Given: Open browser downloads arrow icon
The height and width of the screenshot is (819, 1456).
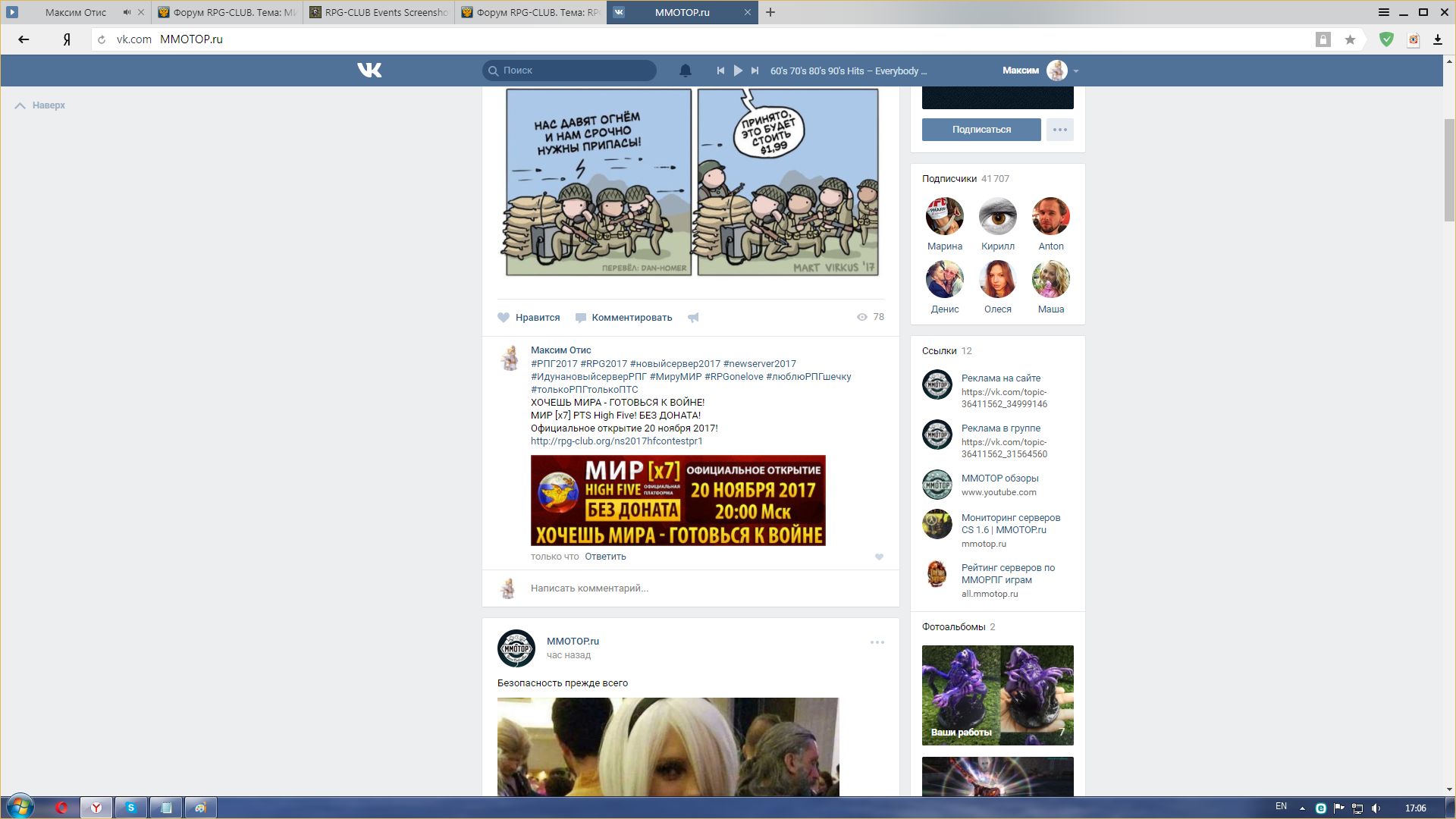Looking at the screenshot, I should [x=1437, y=39].
